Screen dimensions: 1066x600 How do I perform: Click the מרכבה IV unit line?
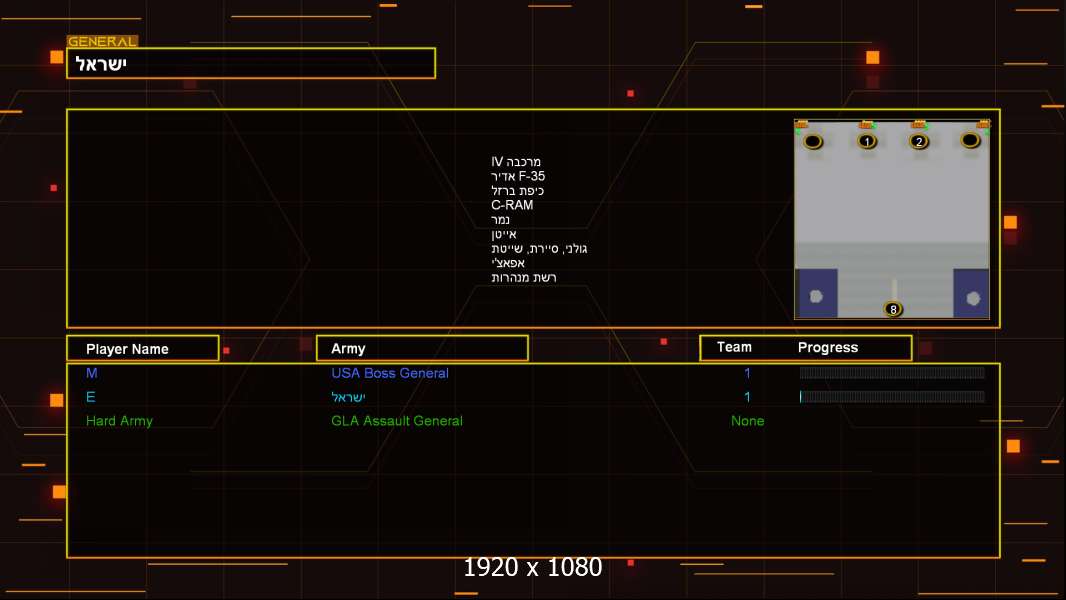coord(516,162)
